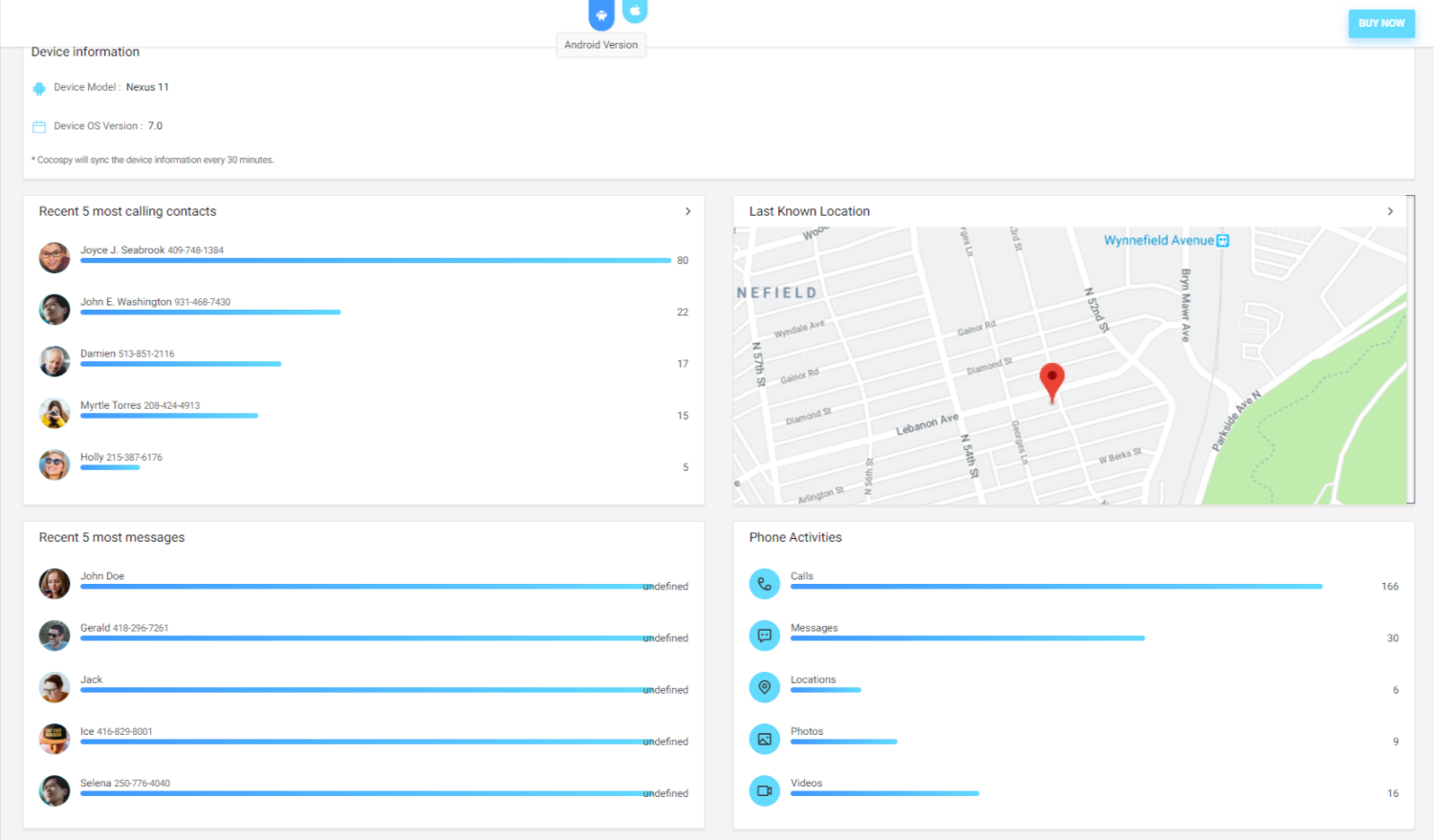The height and width of the screenshot is (840, 1434).
Task: Click the Nexus 11 device model value
Action: (147, 87)
